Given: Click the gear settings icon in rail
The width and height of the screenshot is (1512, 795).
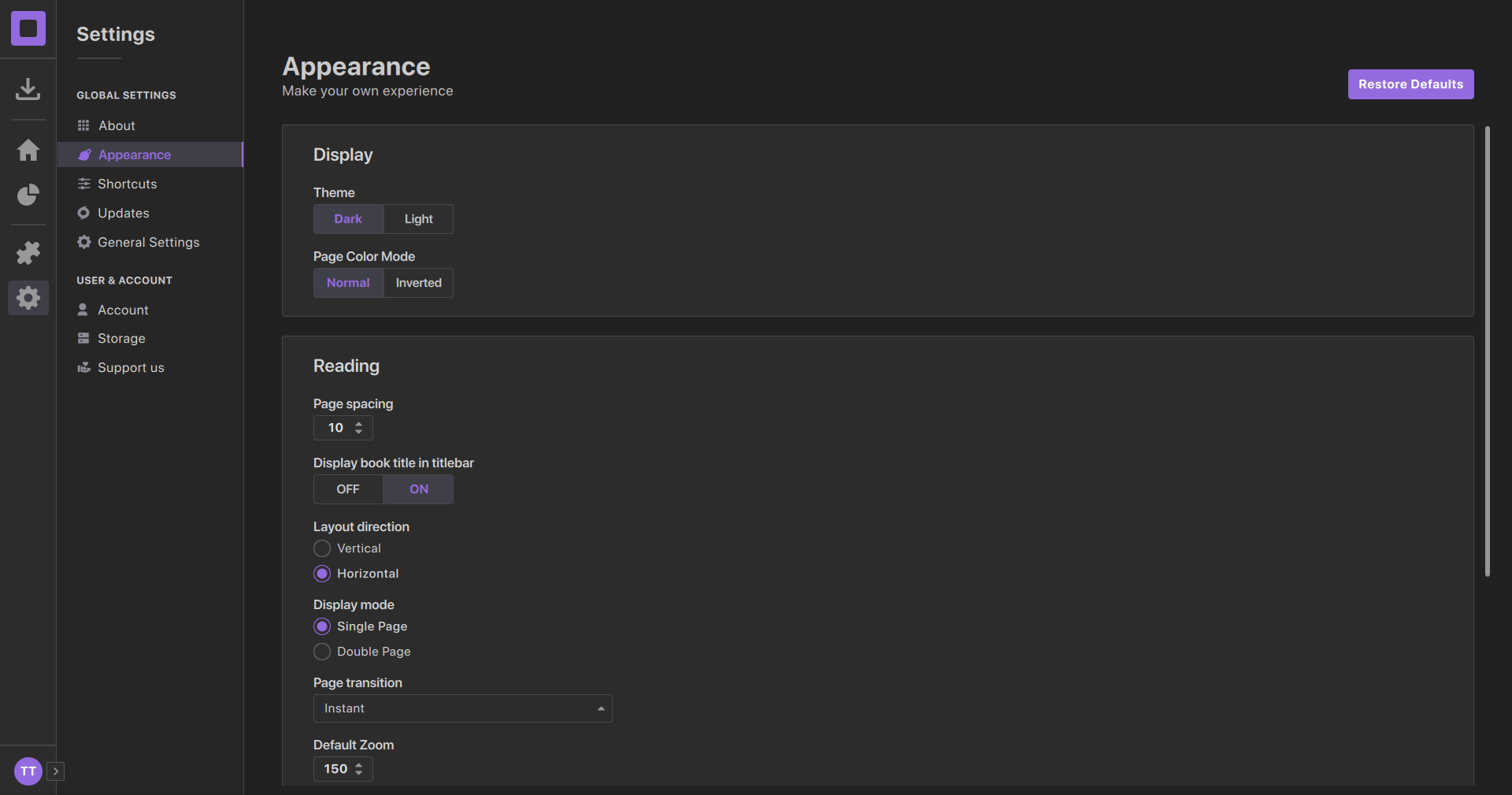Looking at the screenshot, I should click(28, 298).
